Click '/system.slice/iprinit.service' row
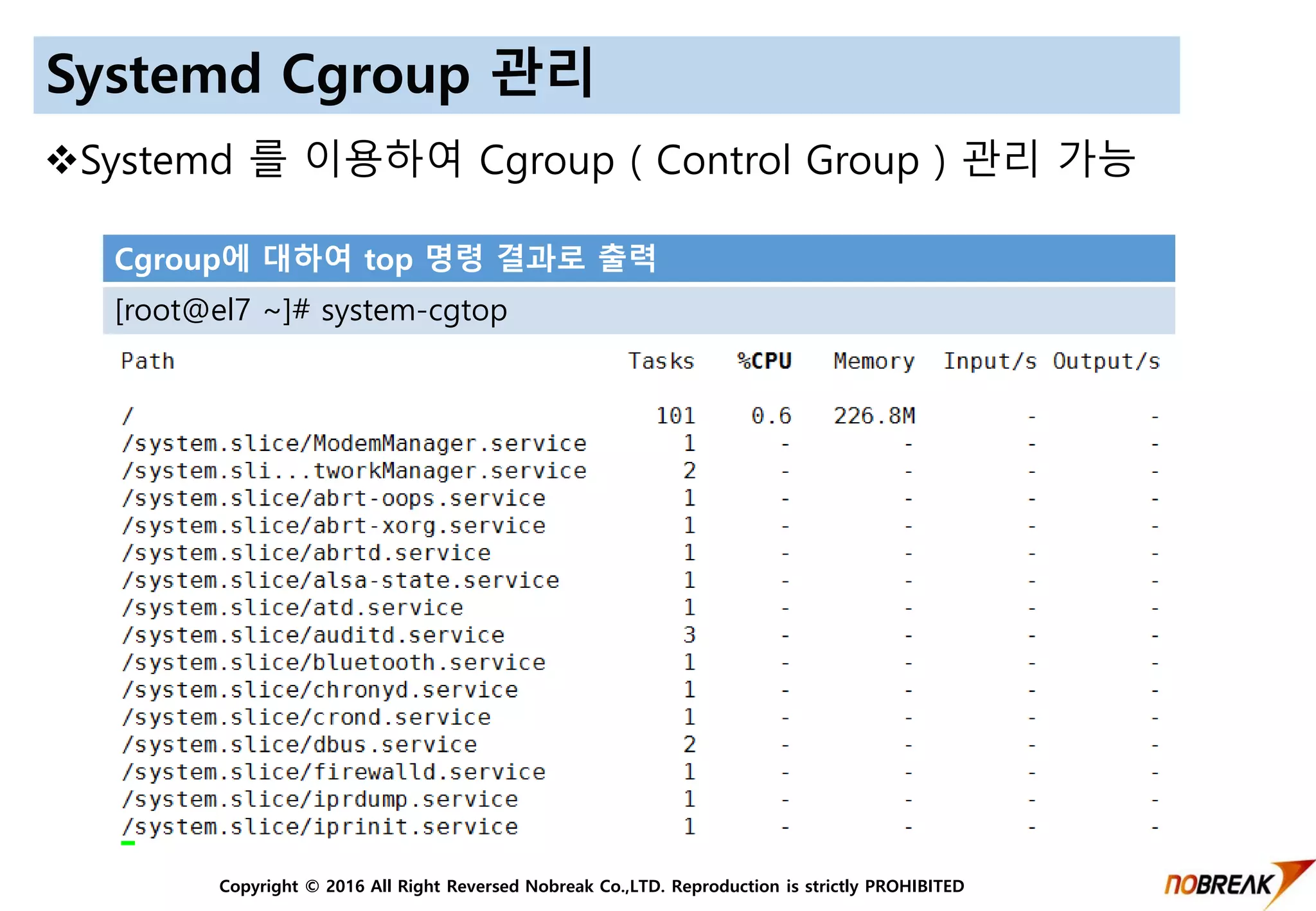Image resolution: width=1316 pixels, height=911 pixels. click(640, 827)
